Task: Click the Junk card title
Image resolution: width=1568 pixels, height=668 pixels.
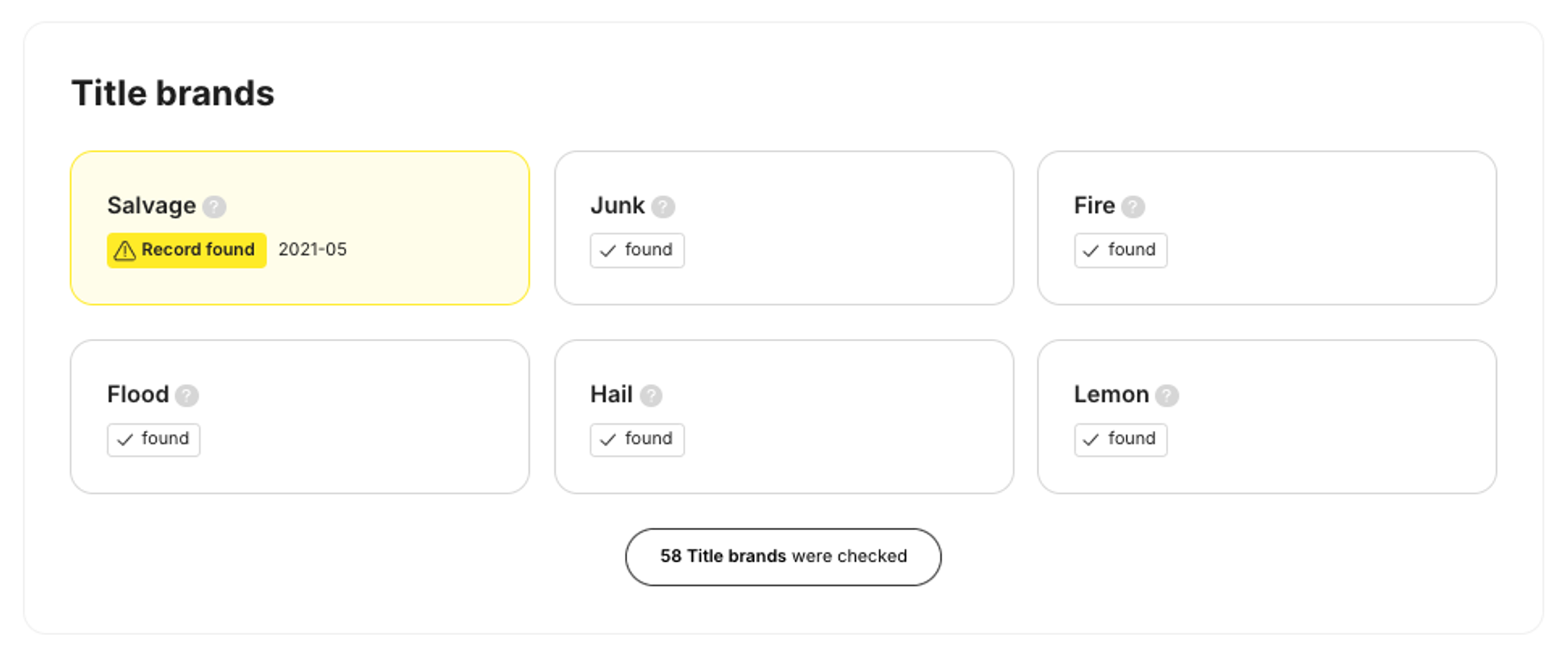Action: [617, 206]
